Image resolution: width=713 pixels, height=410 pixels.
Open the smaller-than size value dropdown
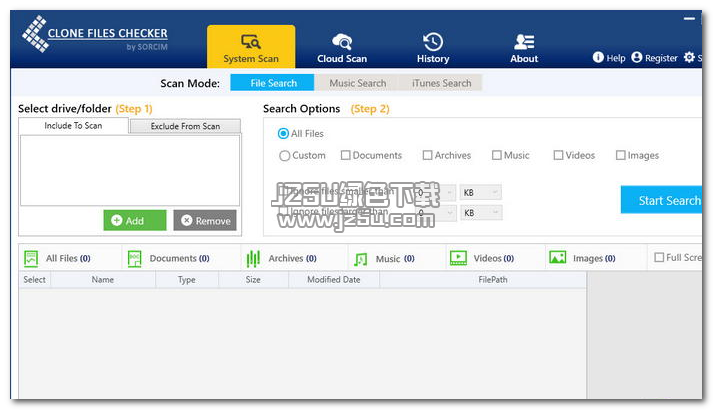pos(435,192)
